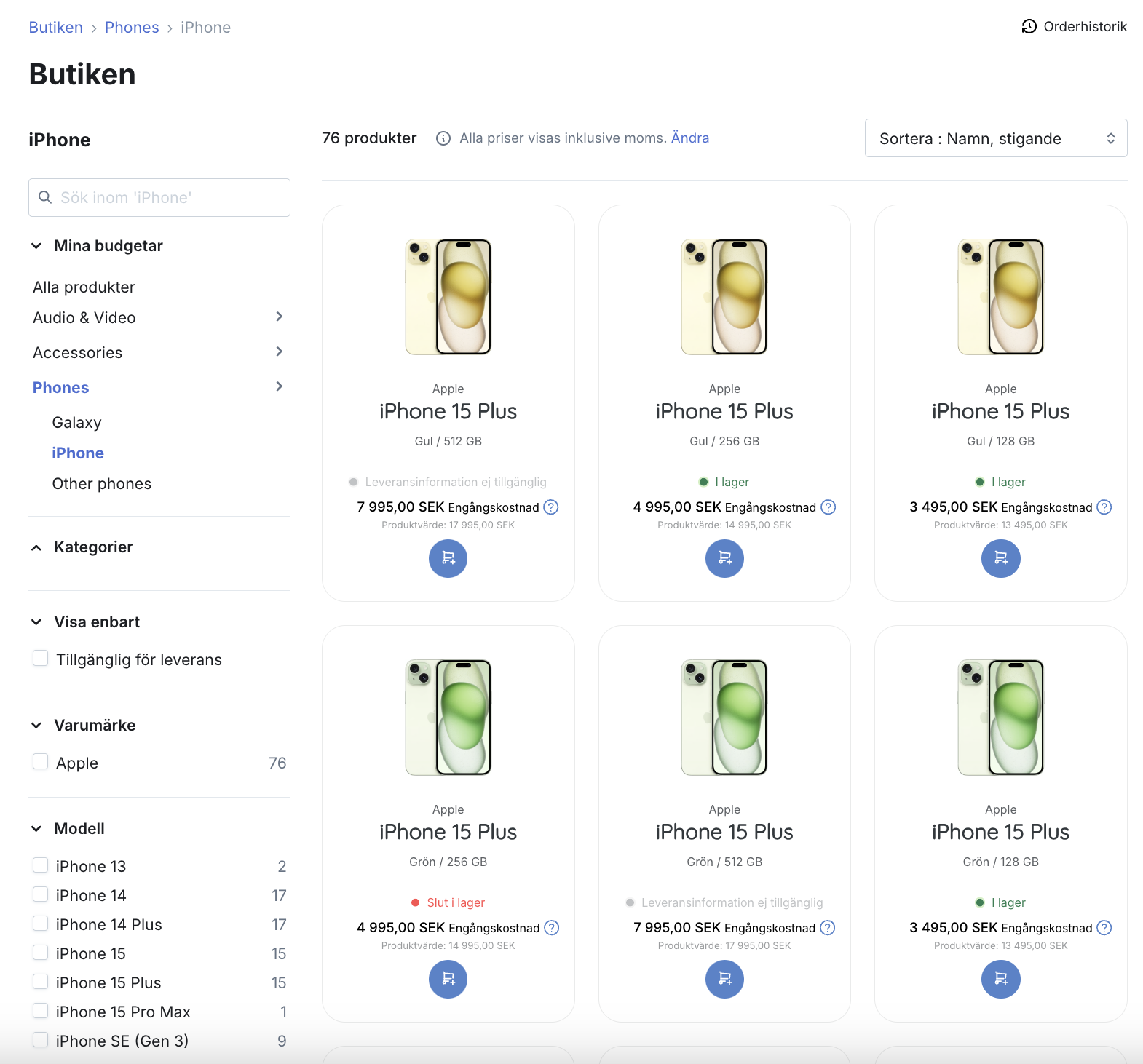Viewport: 1143px width, 1064px height.
Task: Expand the Kategorier section
Action: coord(36,547)
